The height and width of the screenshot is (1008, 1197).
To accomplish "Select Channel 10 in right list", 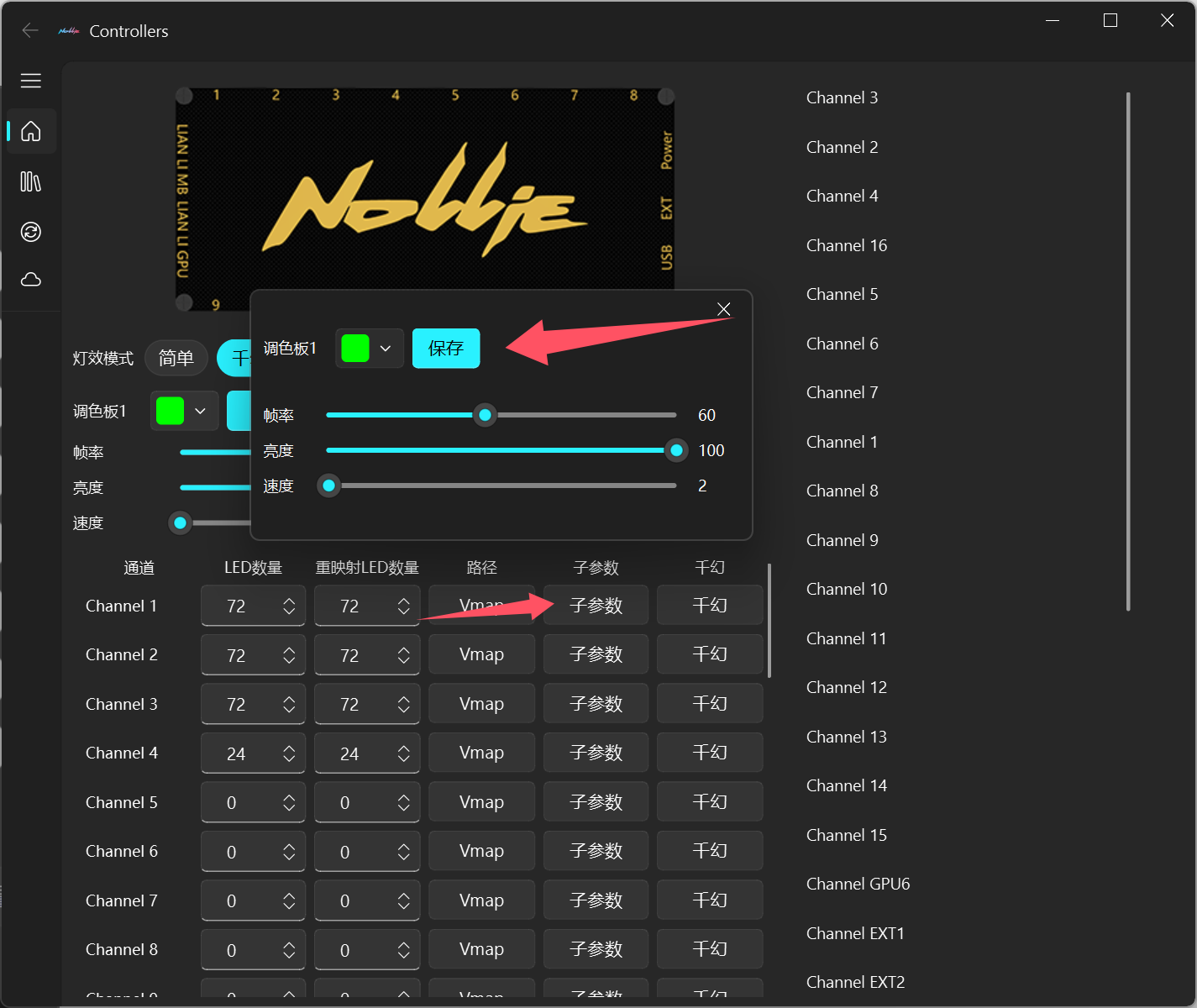I will [x=847, y=590].
